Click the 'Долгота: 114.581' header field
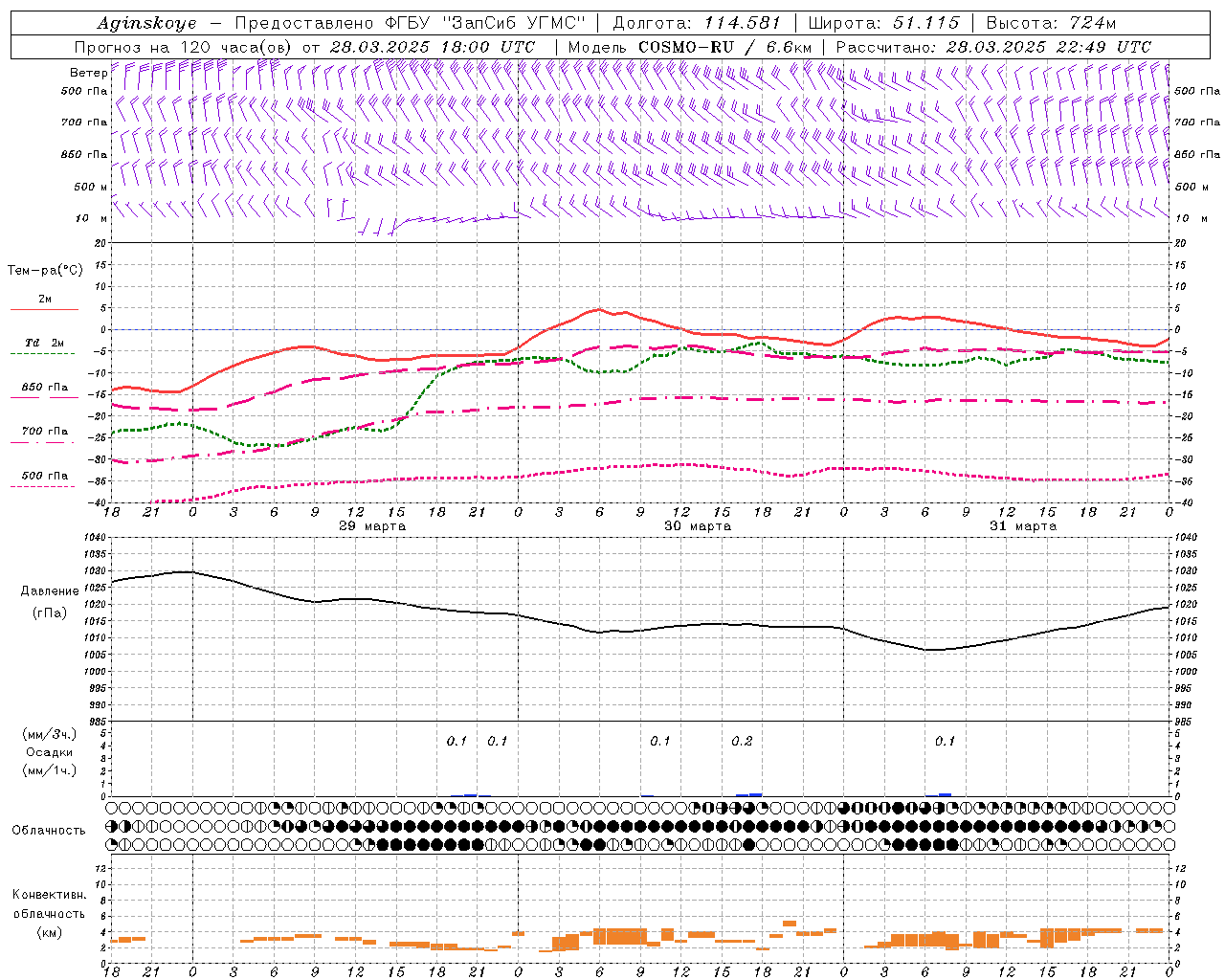This screenshot has height=980, width=1225. [697, 23]
